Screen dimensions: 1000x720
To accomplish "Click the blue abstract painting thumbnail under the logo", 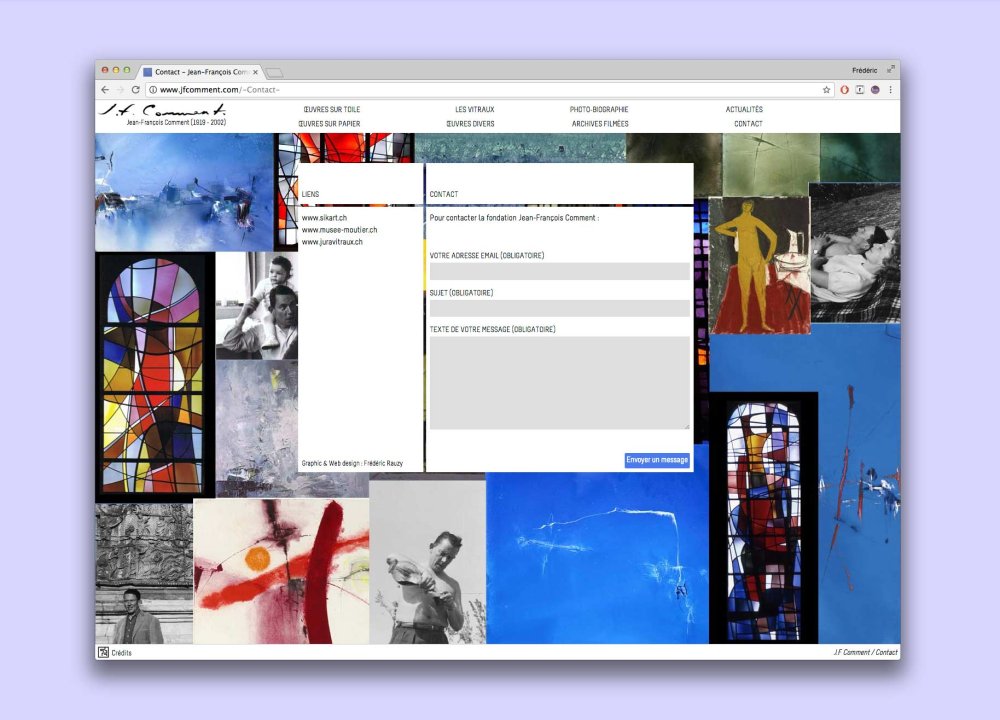I will click(184, 192).
